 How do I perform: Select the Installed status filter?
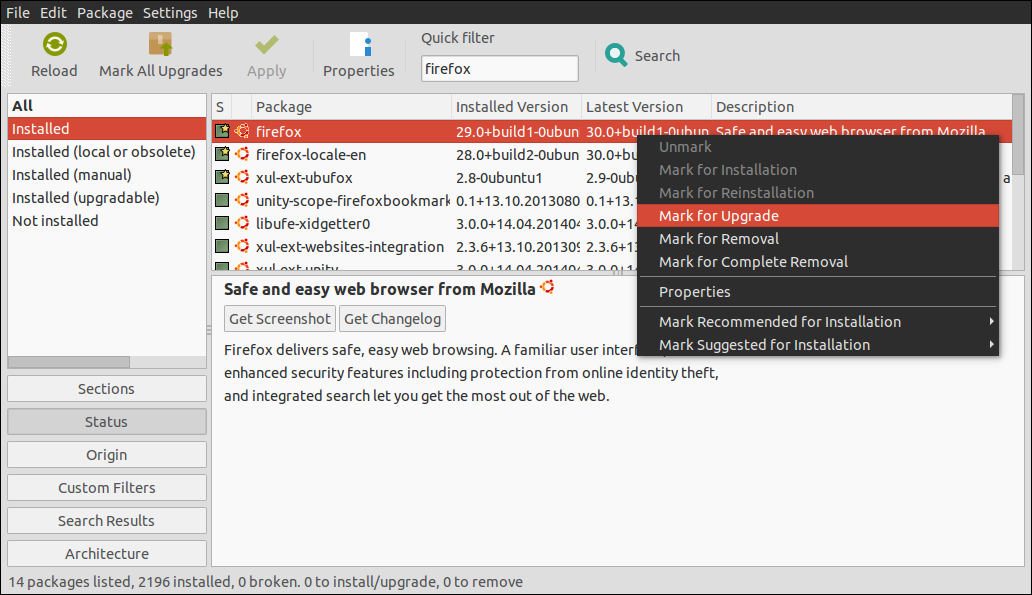pyautogui.click(x=107, y=129)
